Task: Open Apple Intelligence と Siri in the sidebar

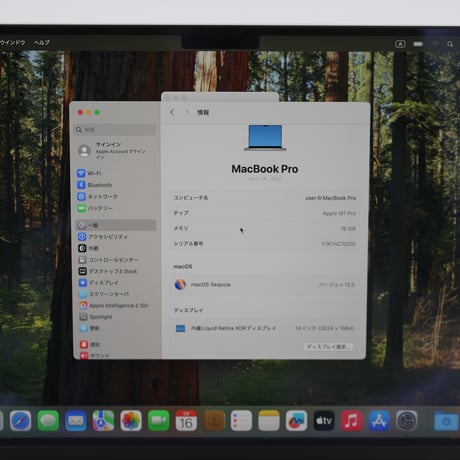Action: tap(115, 305)
